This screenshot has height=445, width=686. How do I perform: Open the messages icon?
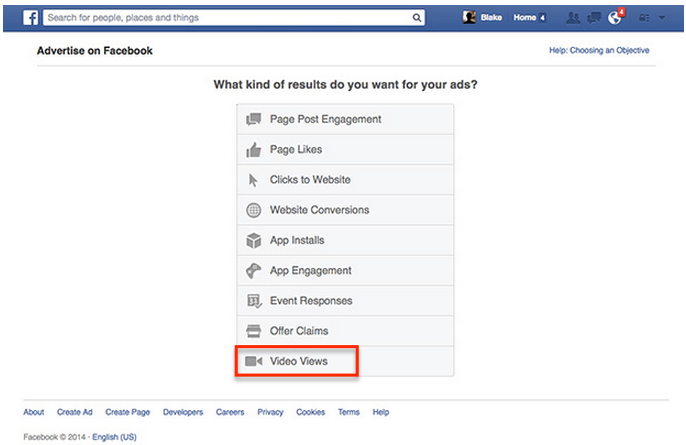coord(594,18)
